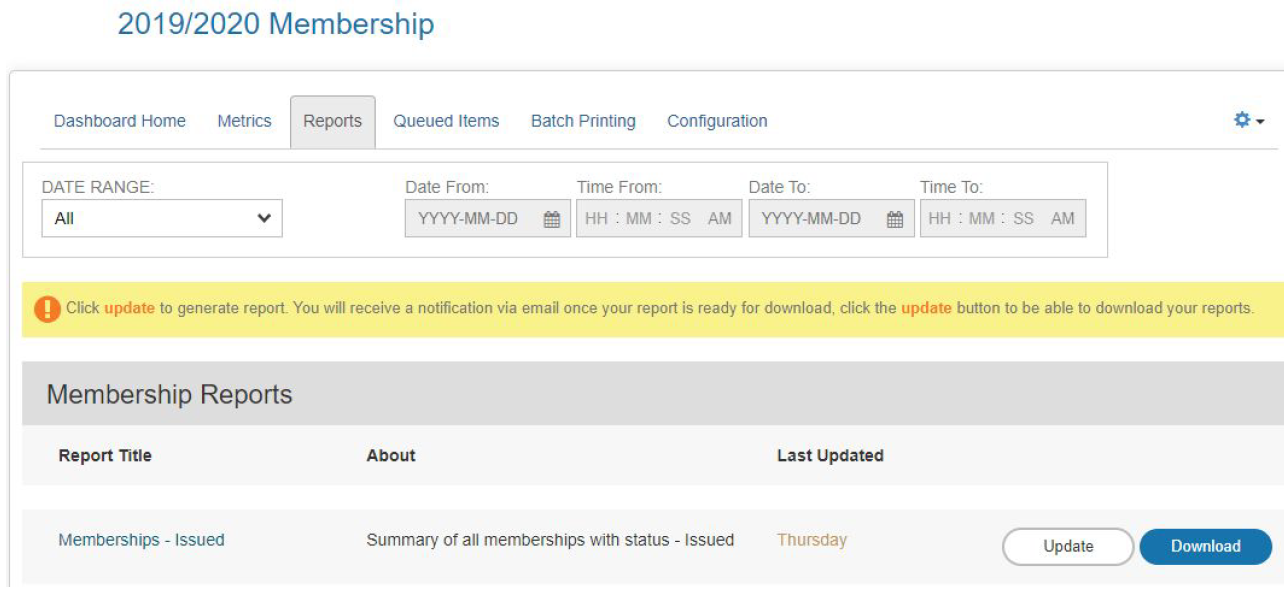The image size is (1284, 590).
Task: Select the hours segment of Time To
Action: coord(939,219)
